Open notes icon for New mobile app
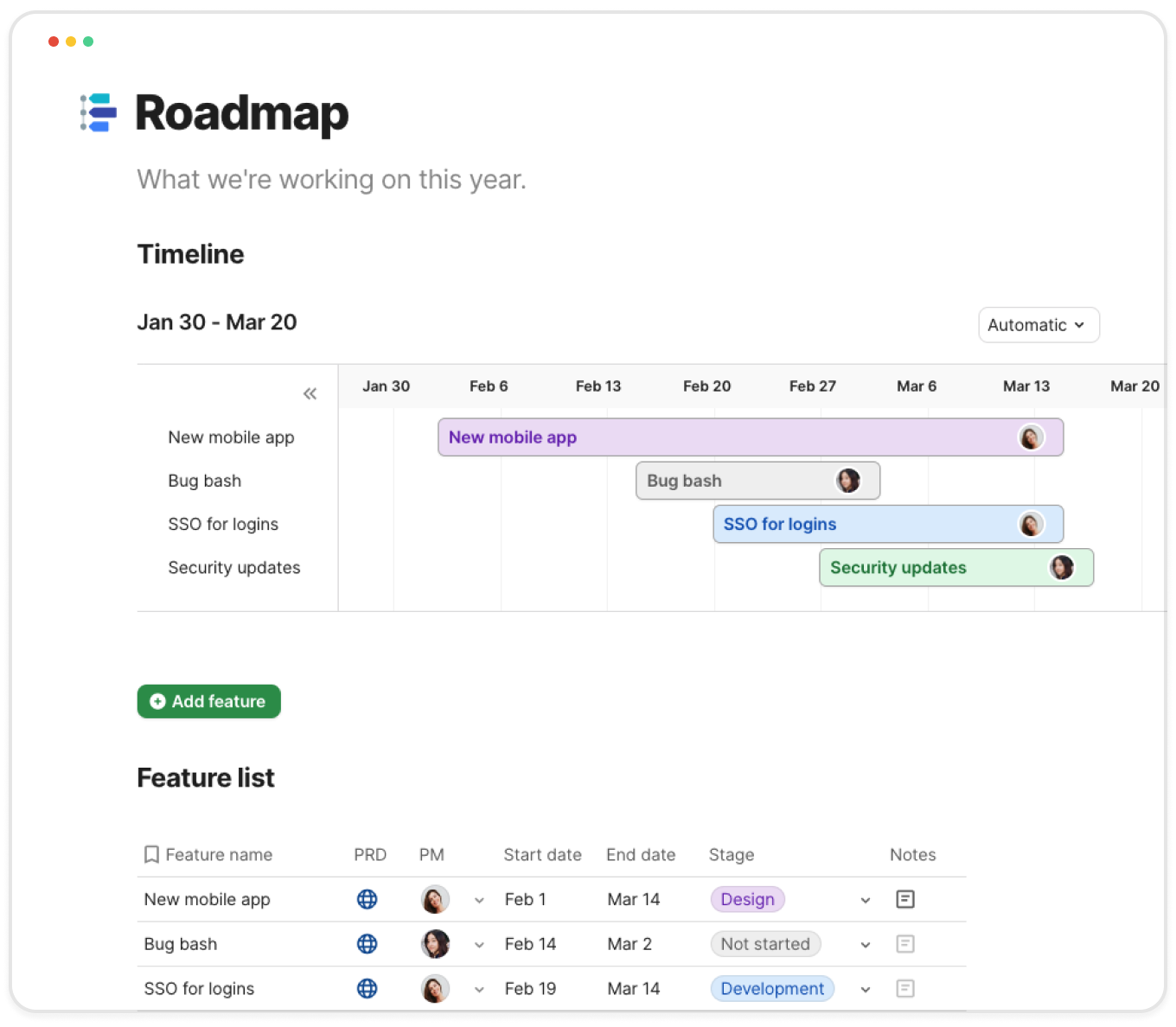Image resolution: width=1176 pixels, height=1027 pixels. coord(905,899)
